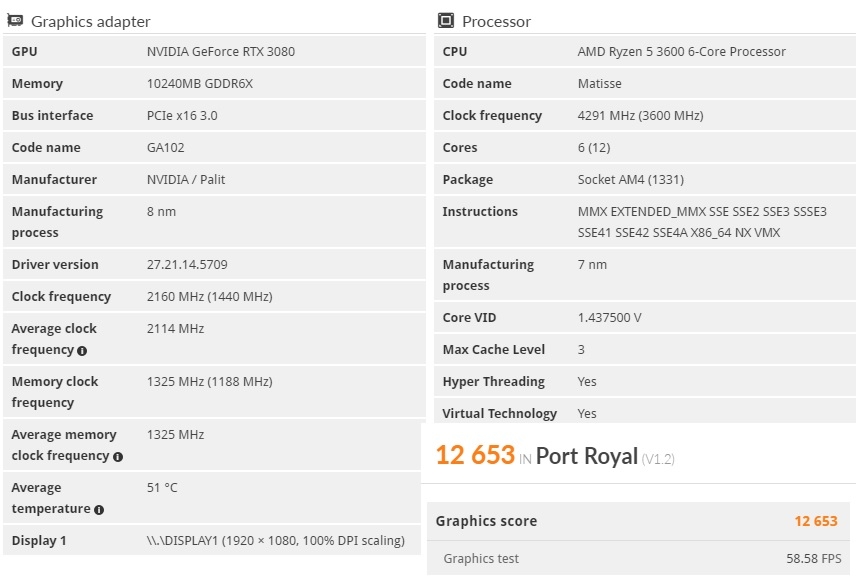Select the Socket AM4 (1331) package value
856x582 pixels.
[631, 180]
